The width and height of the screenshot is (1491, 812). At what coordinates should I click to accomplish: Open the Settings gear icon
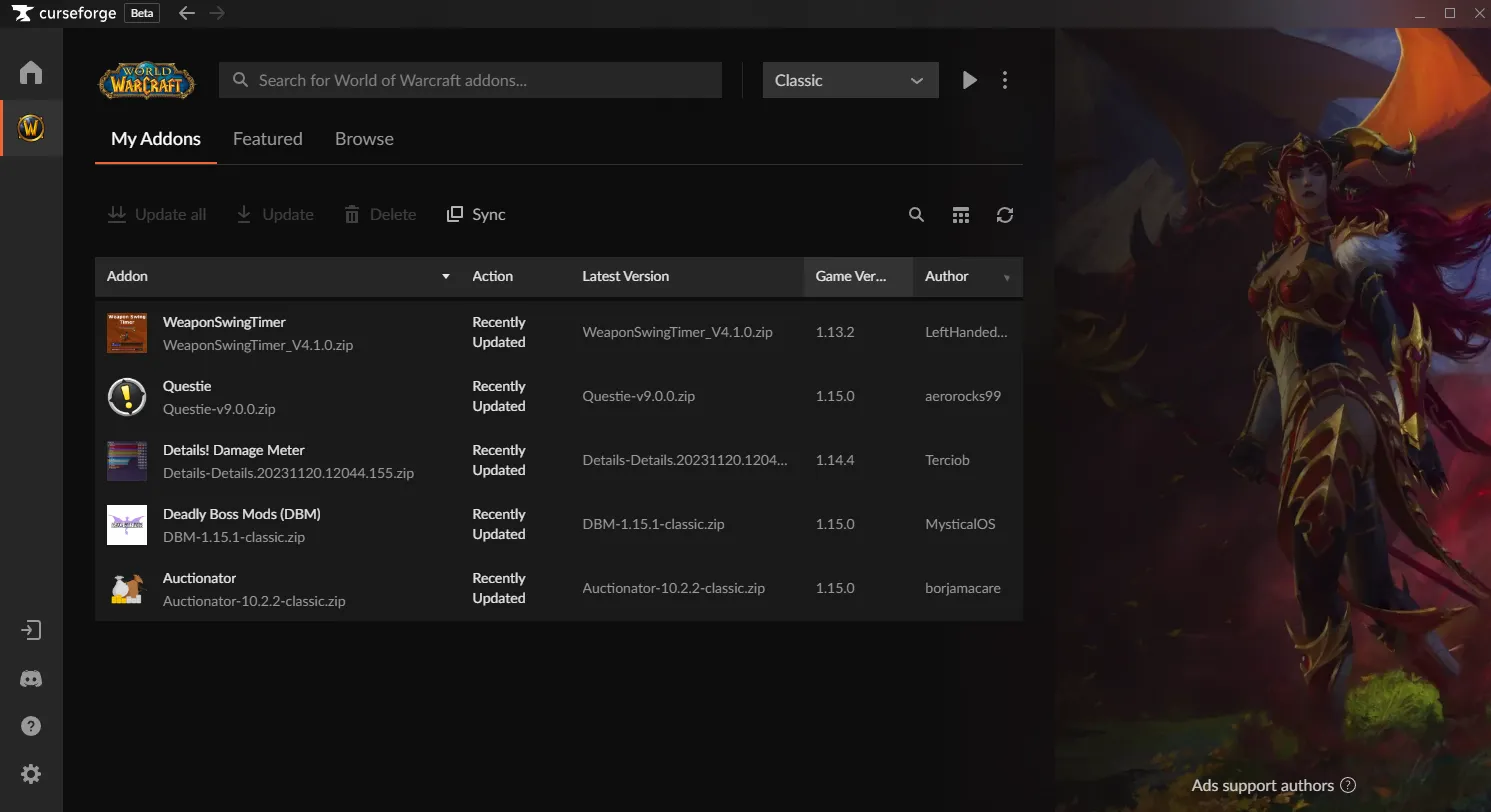(x=31, y=774)
